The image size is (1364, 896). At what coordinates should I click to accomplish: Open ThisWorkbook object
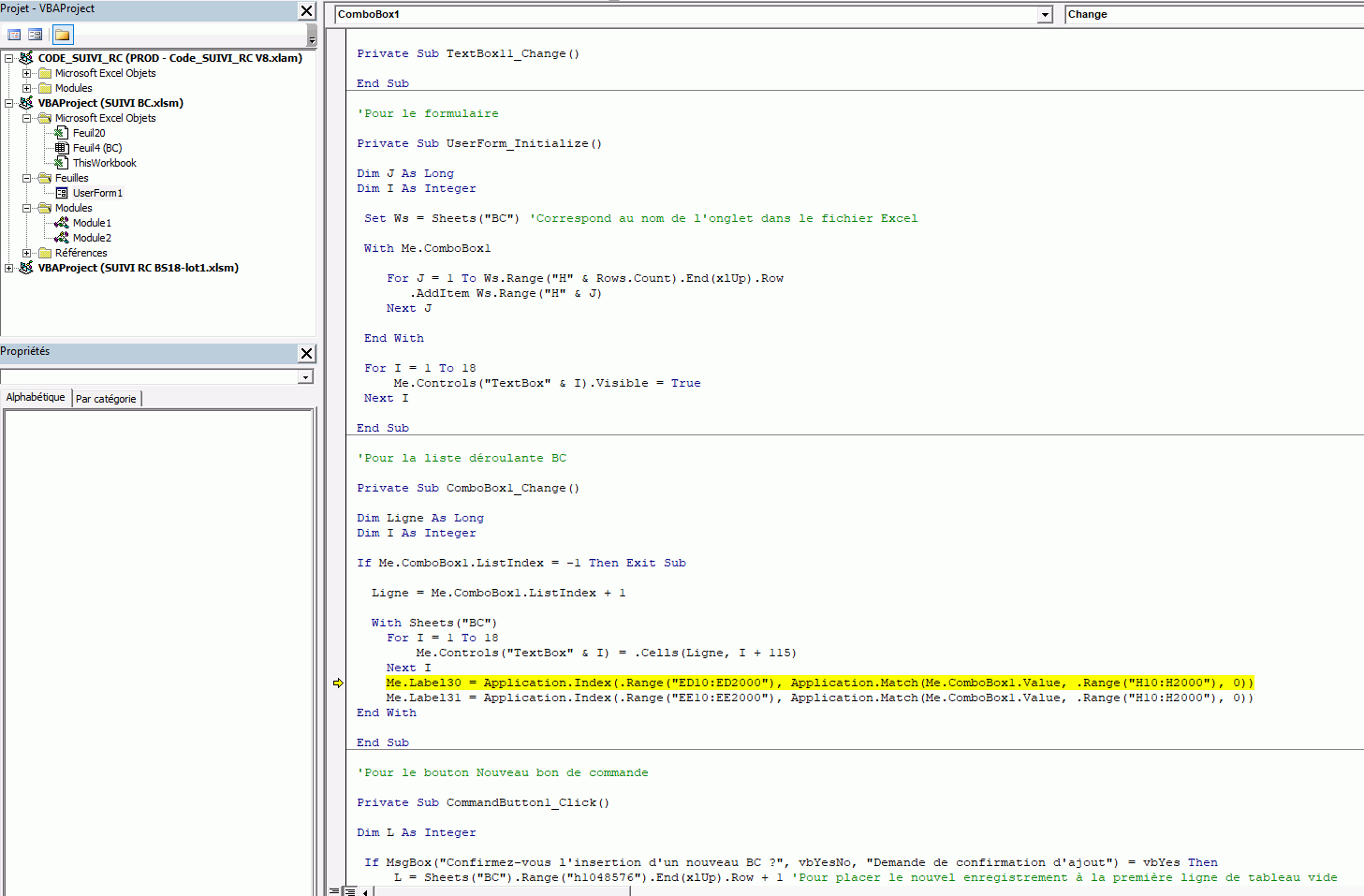(104, 163)
